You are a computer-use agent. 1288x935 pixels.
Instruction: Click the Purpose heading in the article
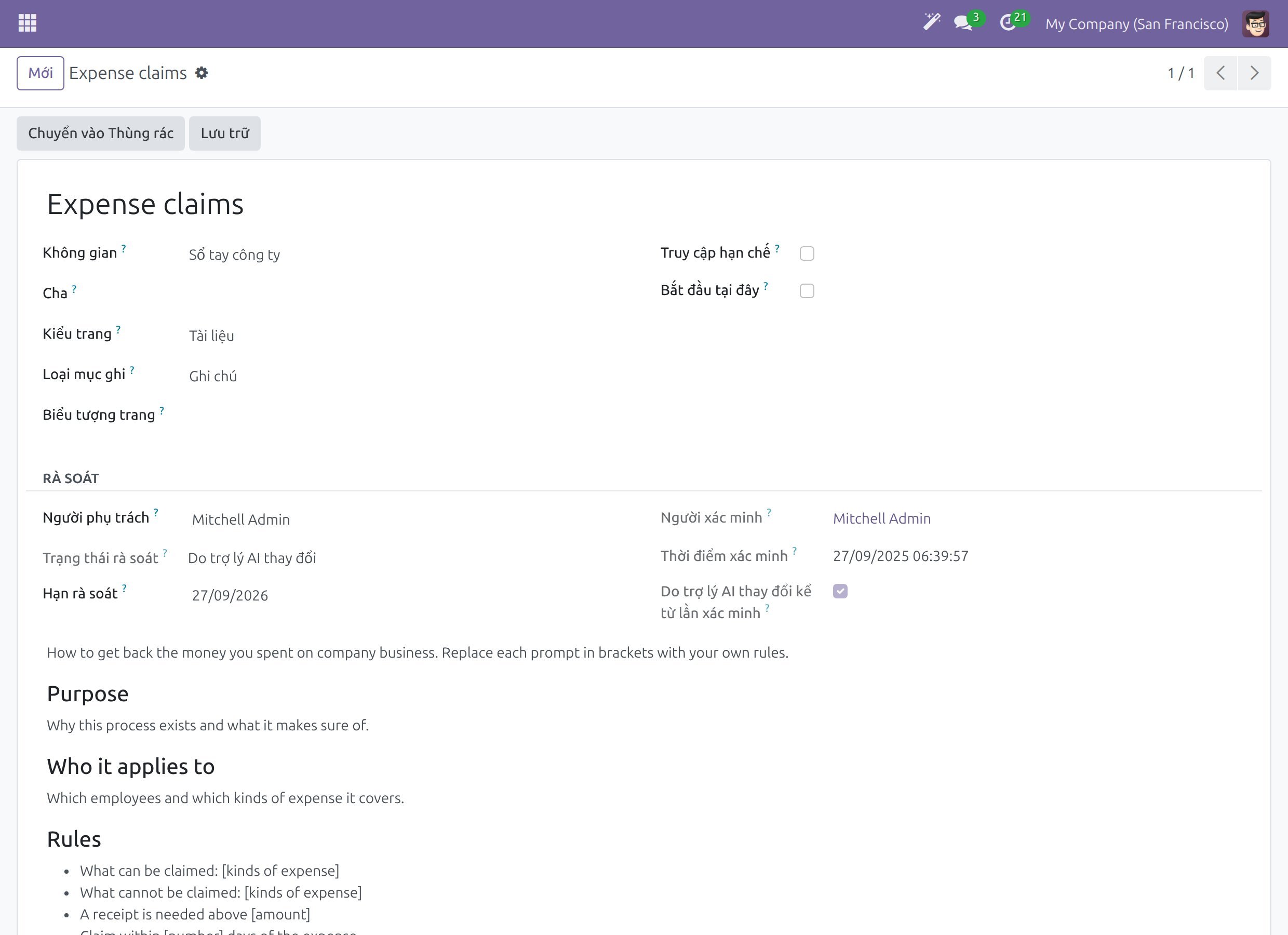(87, 693)
